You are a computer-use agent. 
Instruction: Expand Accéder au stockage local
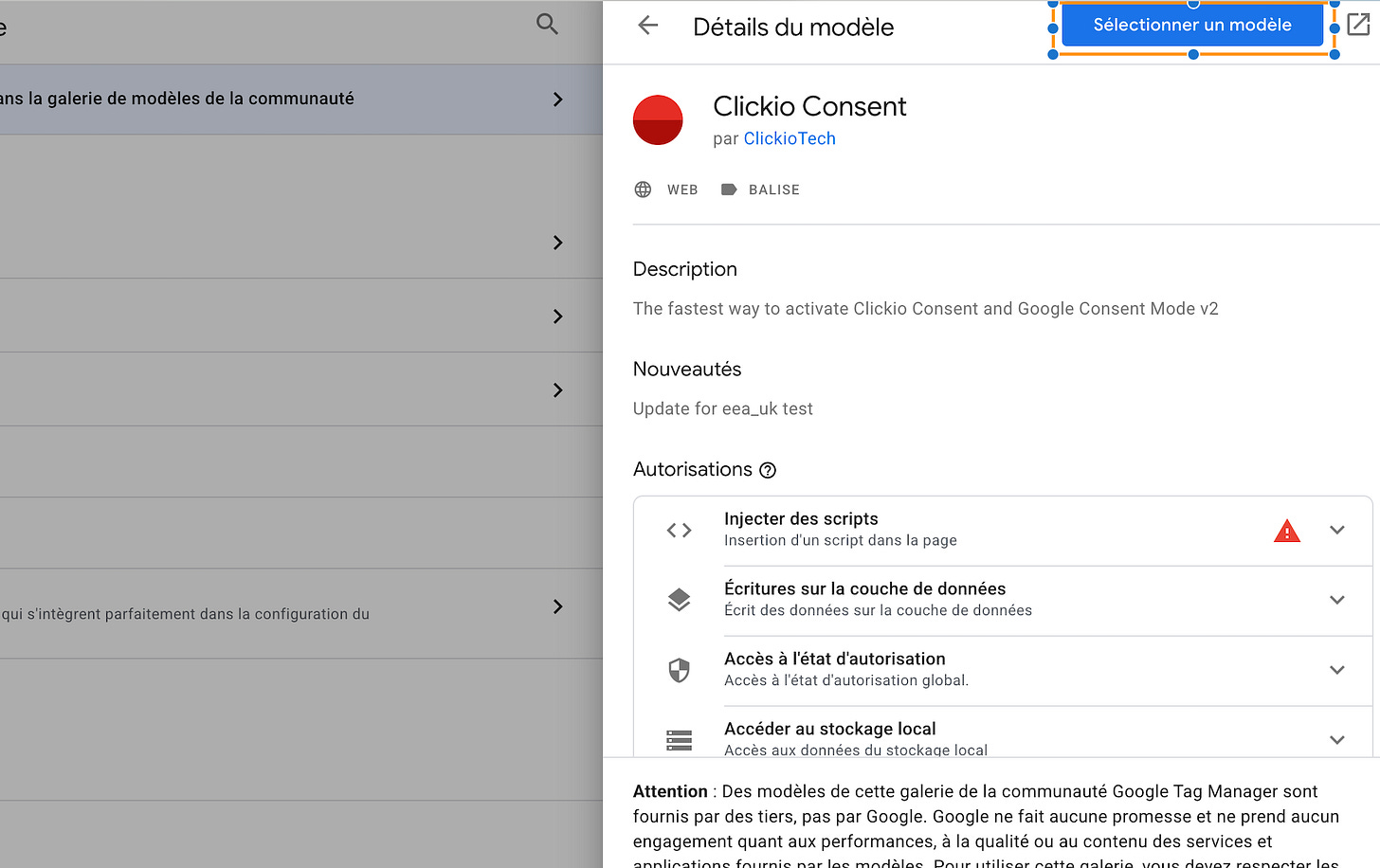[1337, 740]
